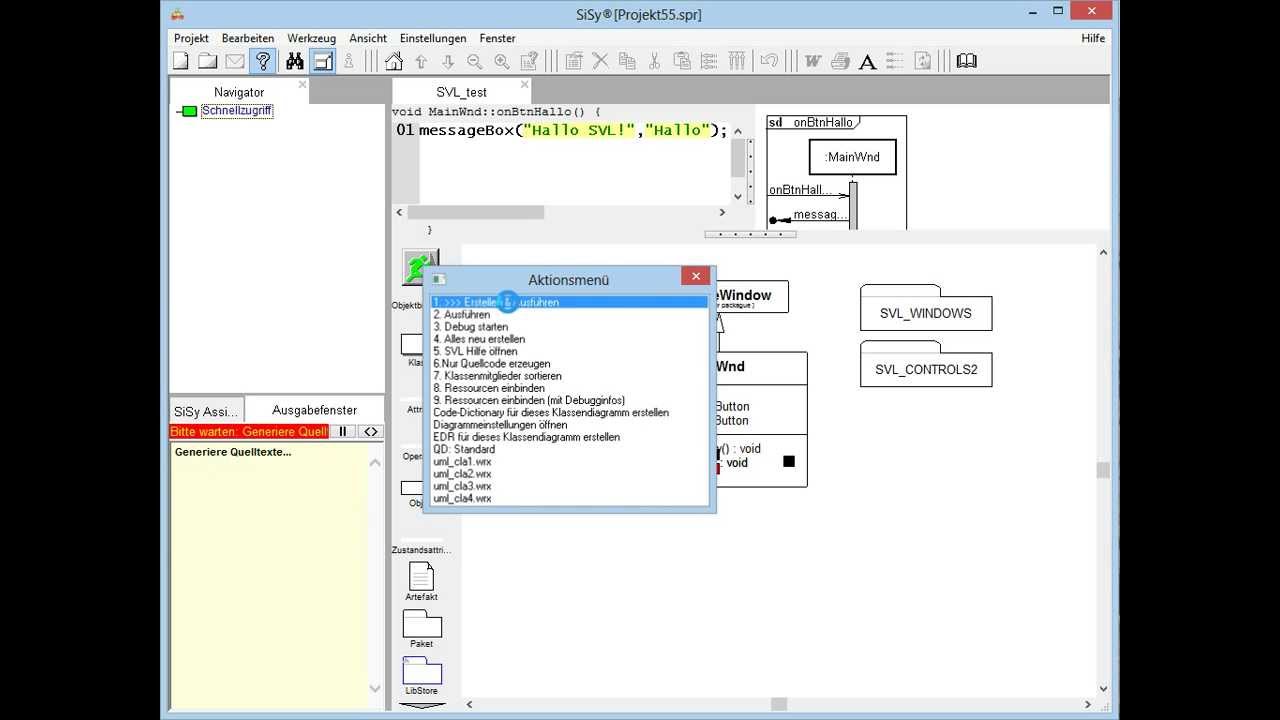Expand the tool palette bottom arrow
This screenshot has height=720, width=1280.
click(x=422, y=705)
